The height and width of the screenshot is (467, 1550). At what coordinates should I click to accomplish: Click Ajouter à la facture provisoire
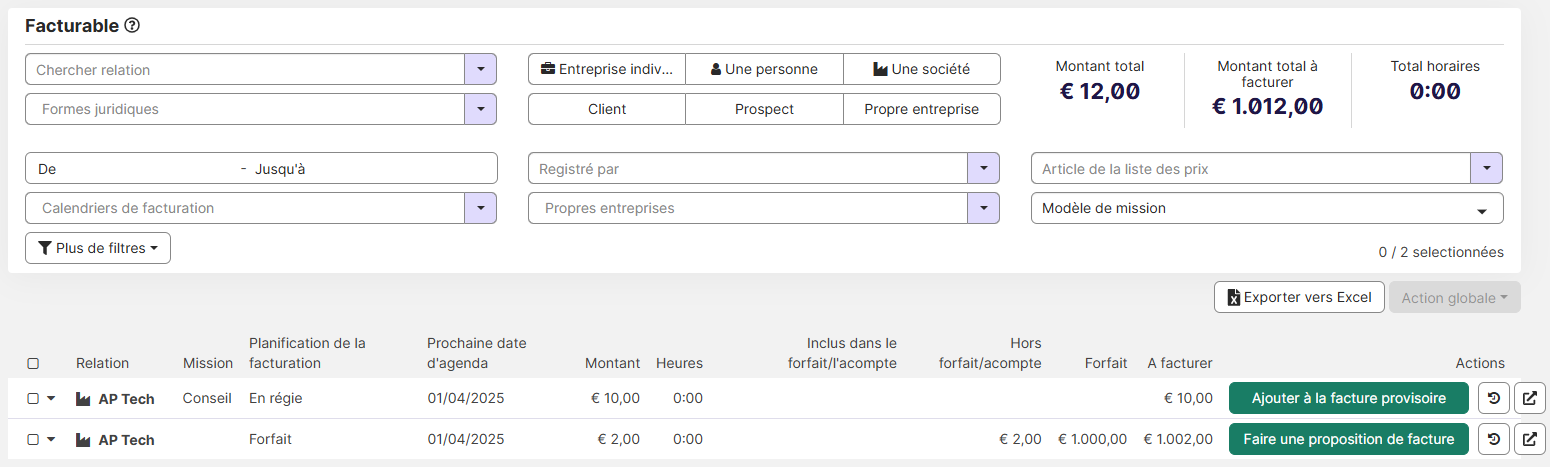[1348, 398]
